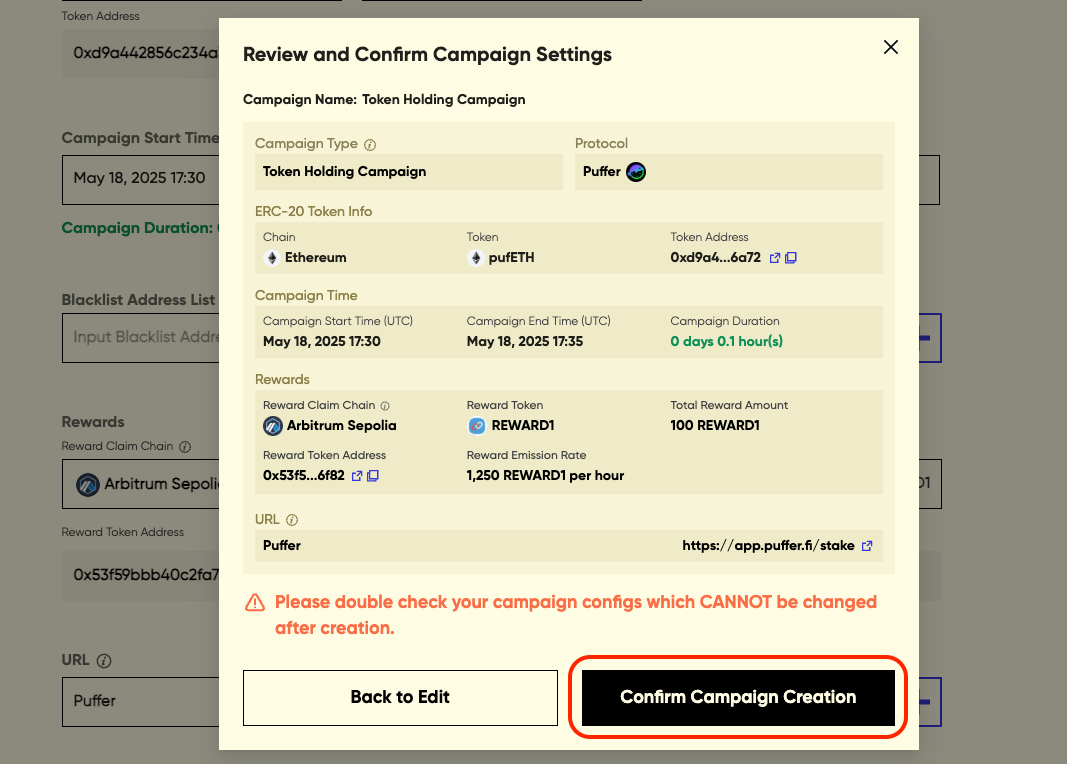Click the red warning triangle icon
Viewport: 1067px width, 764px height.
coord(255,602)
